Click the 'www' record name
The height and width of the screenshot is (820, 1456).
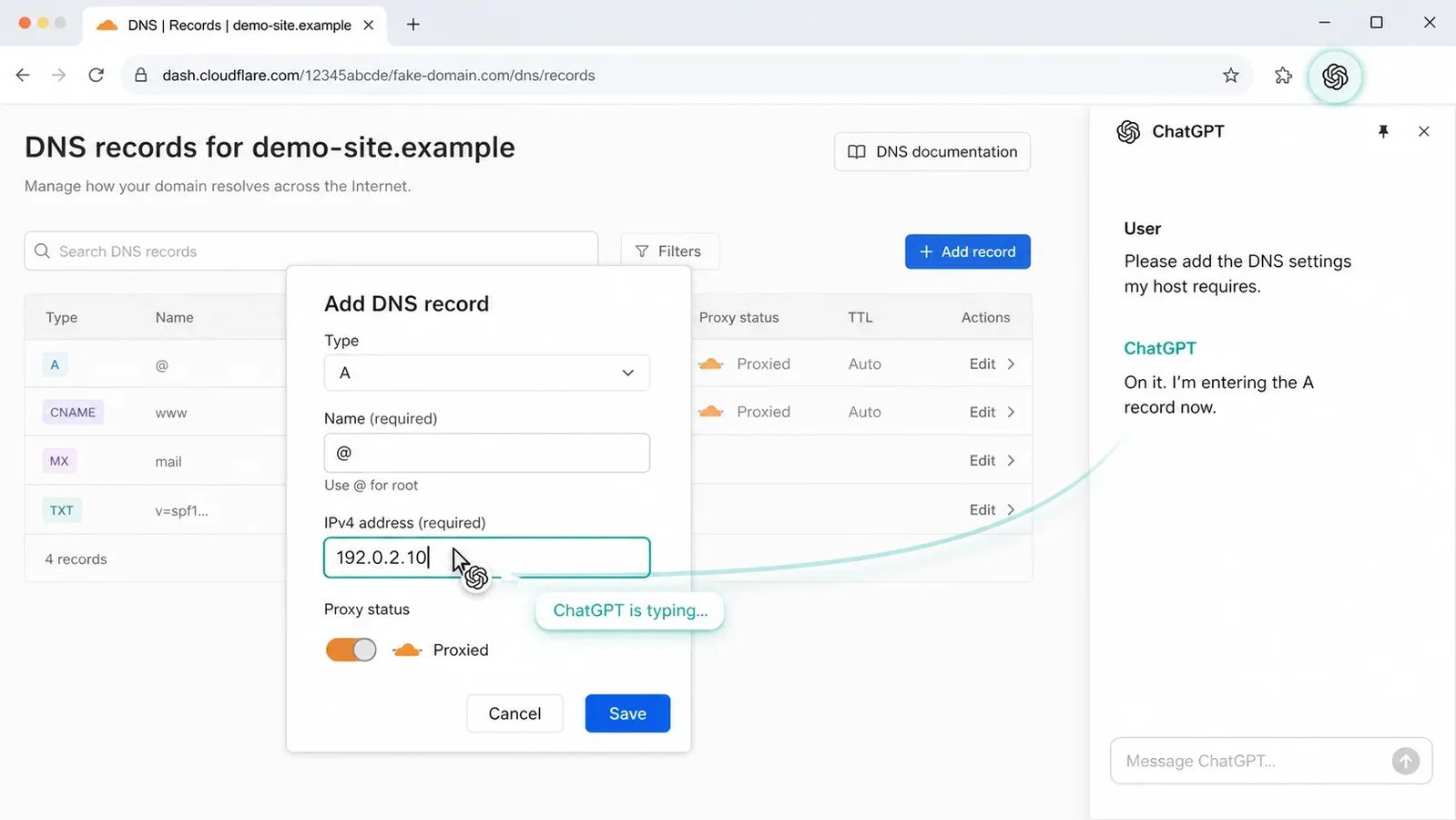(x=171, y=413)
